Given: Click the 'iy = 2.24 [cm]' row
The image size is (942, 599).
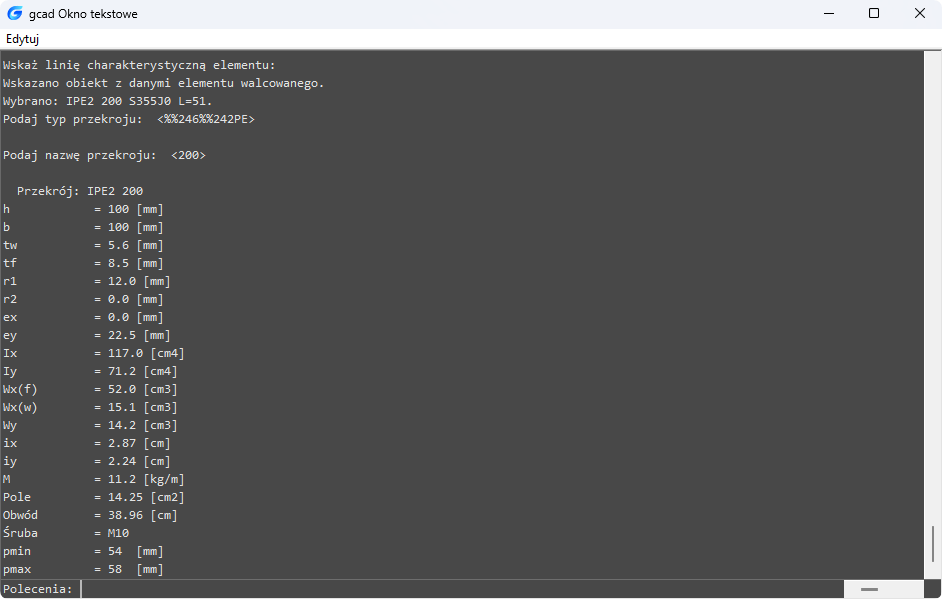Looking at the screenshot, I should [87, 461].
